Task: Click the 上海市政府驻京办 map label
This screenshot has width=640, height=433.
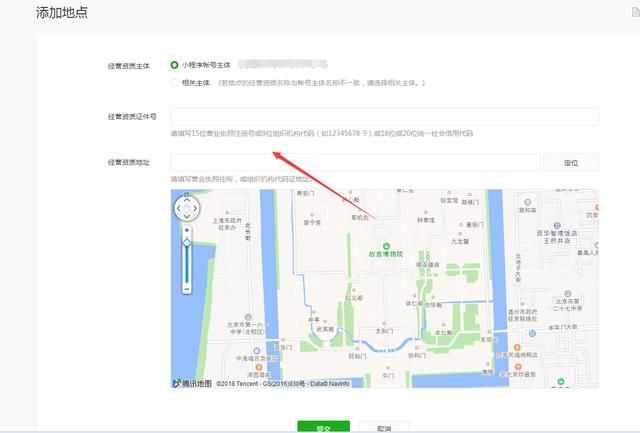Action: (227, 224)
